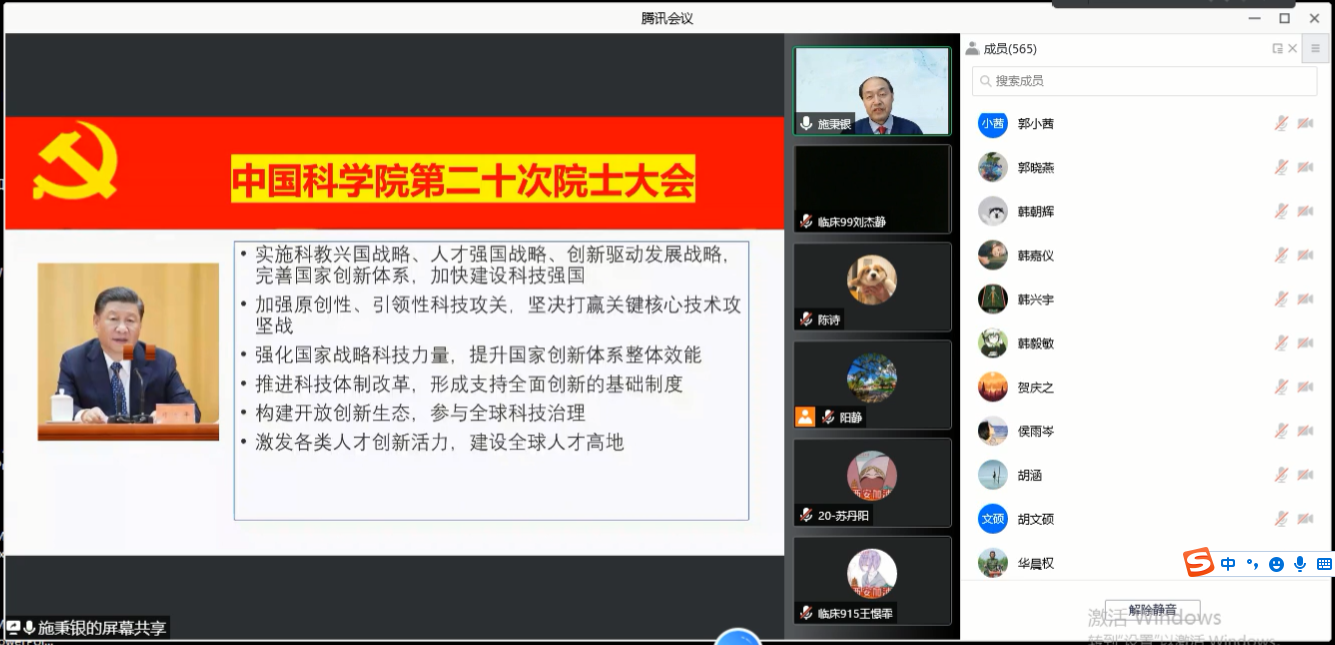Click 贺庆之's sunset avatar

(x=993, y=387)
